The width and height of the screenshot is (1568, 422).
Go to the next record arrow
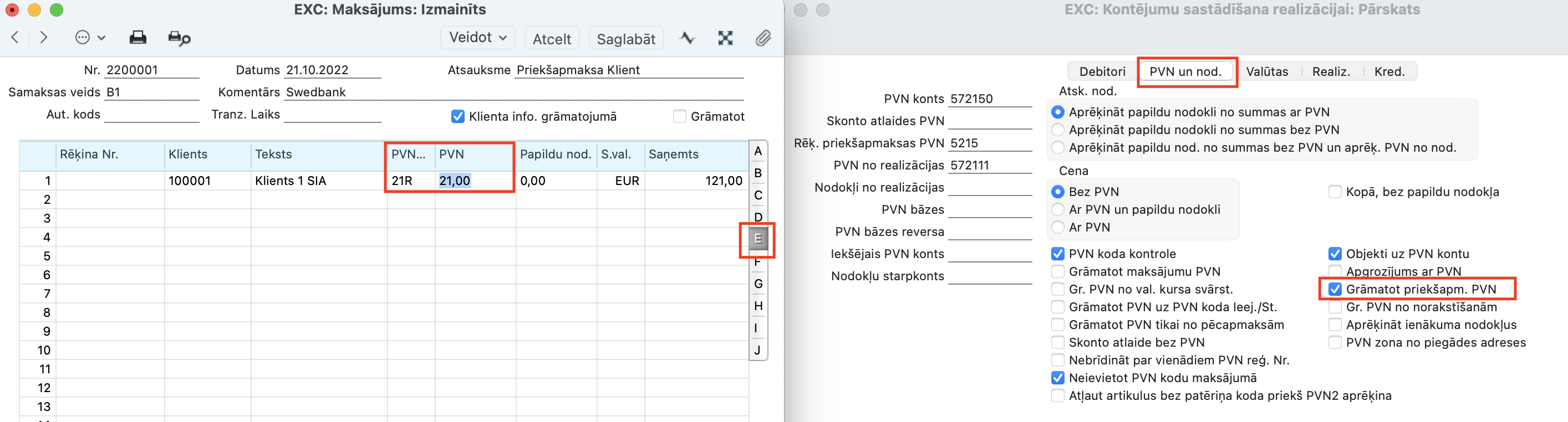43,38
